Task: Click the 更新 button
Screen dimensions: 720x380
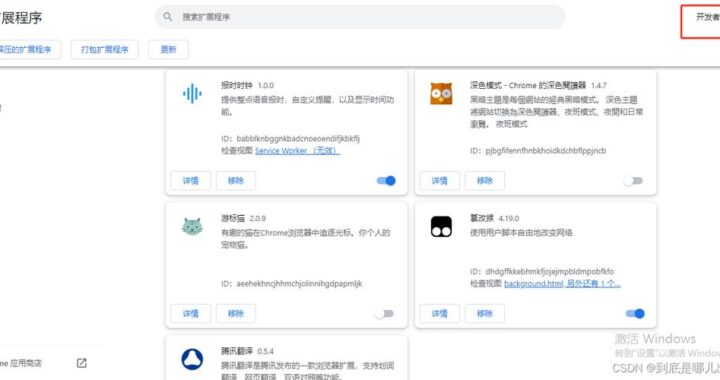Action: [x=169, y=50]
